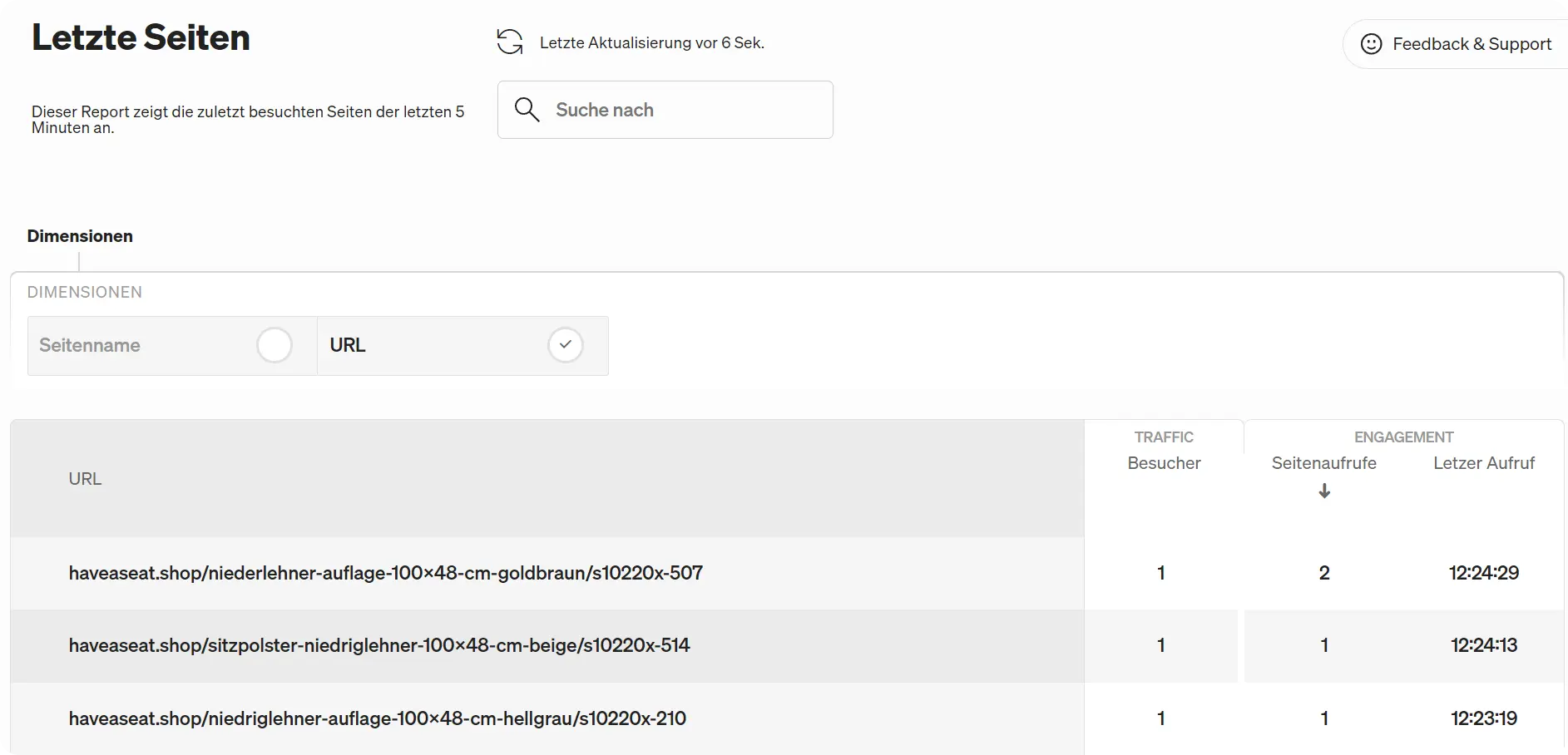Open the Dimensionen tab
The image size is (1568, 755).
pos(80,236)
